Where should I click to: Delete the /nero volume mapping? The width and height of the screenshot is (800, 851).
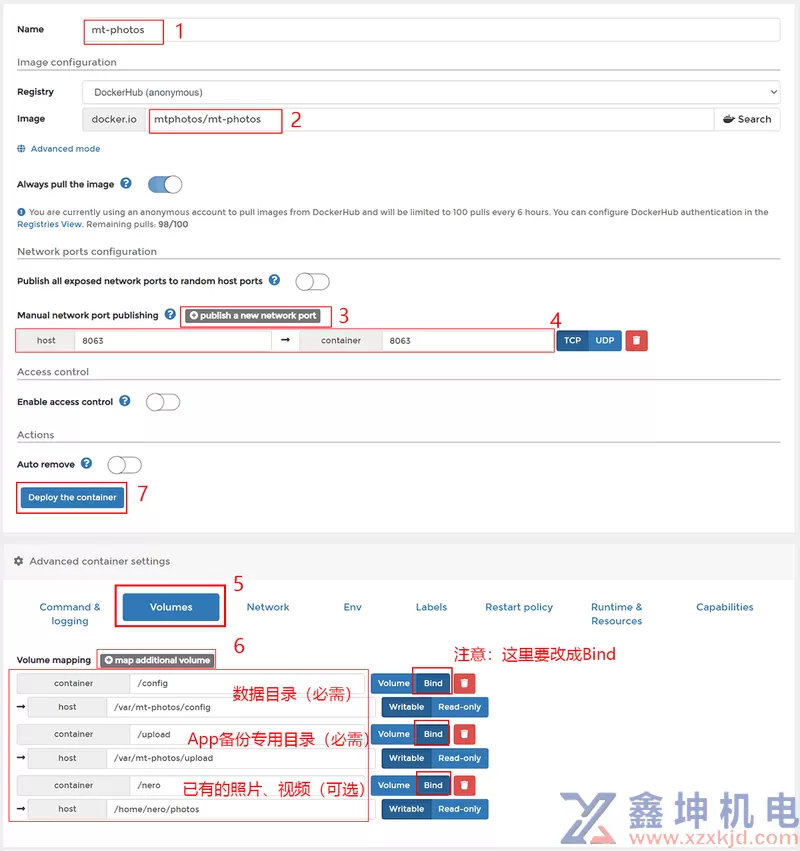[x=464, y=785]
